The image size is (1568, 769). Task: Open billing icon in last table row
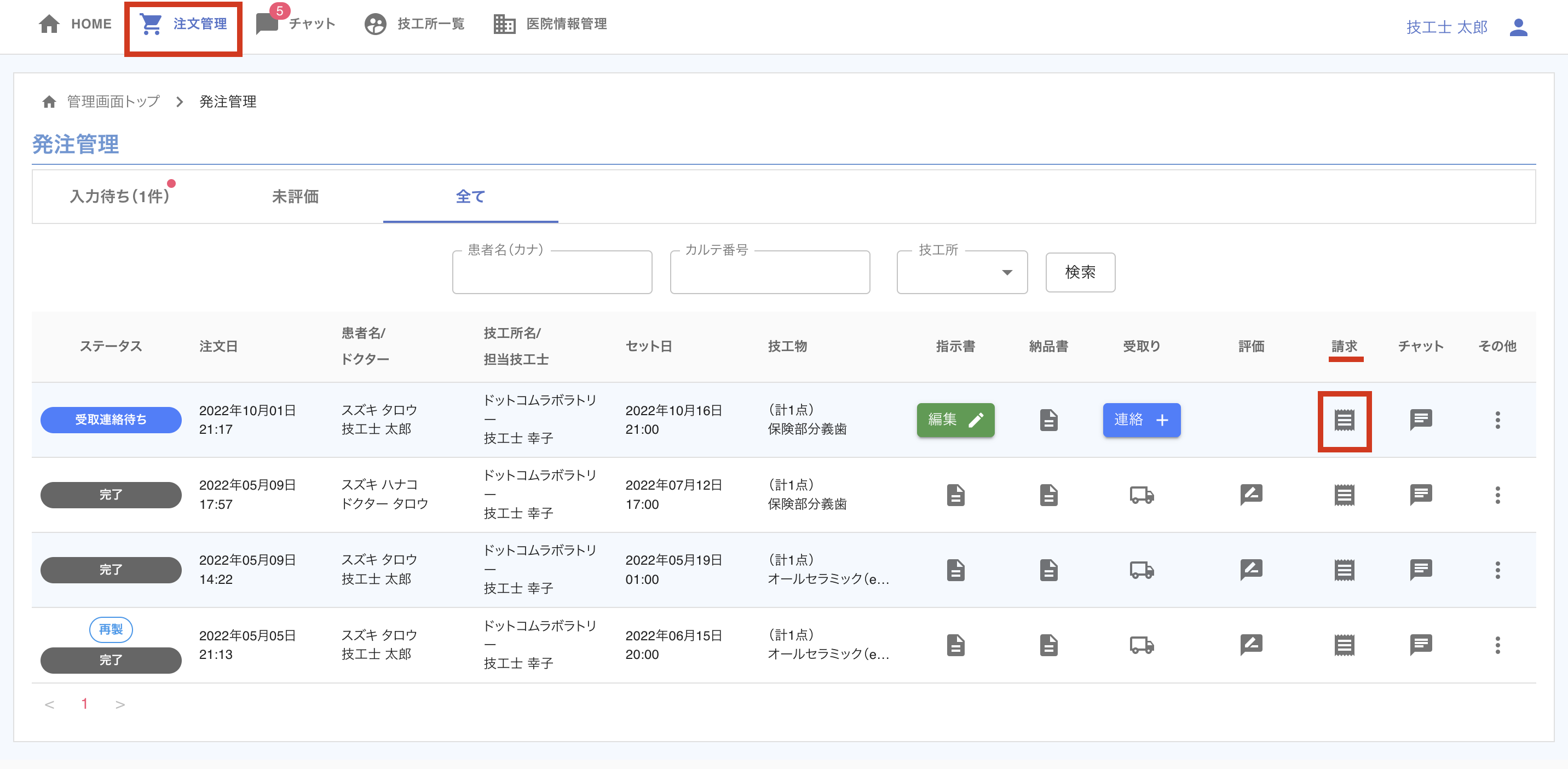pos(1344,645)
